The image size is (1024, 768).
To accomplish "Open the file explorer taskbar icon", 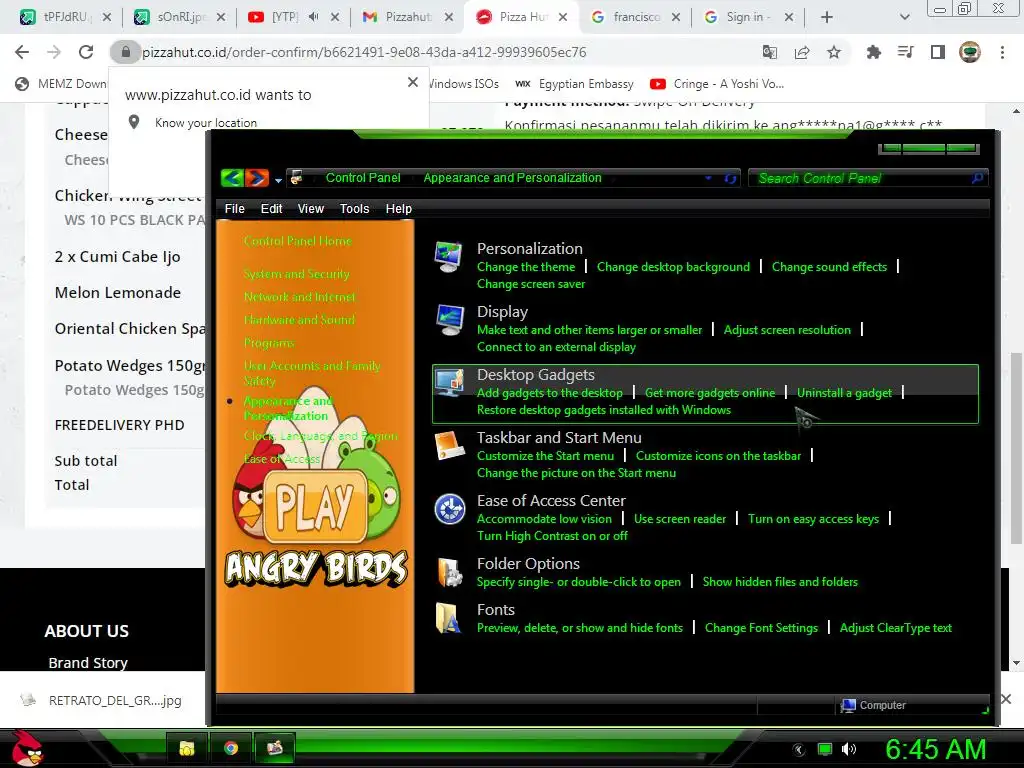I will pyautogui.click(x=187, y=748).
